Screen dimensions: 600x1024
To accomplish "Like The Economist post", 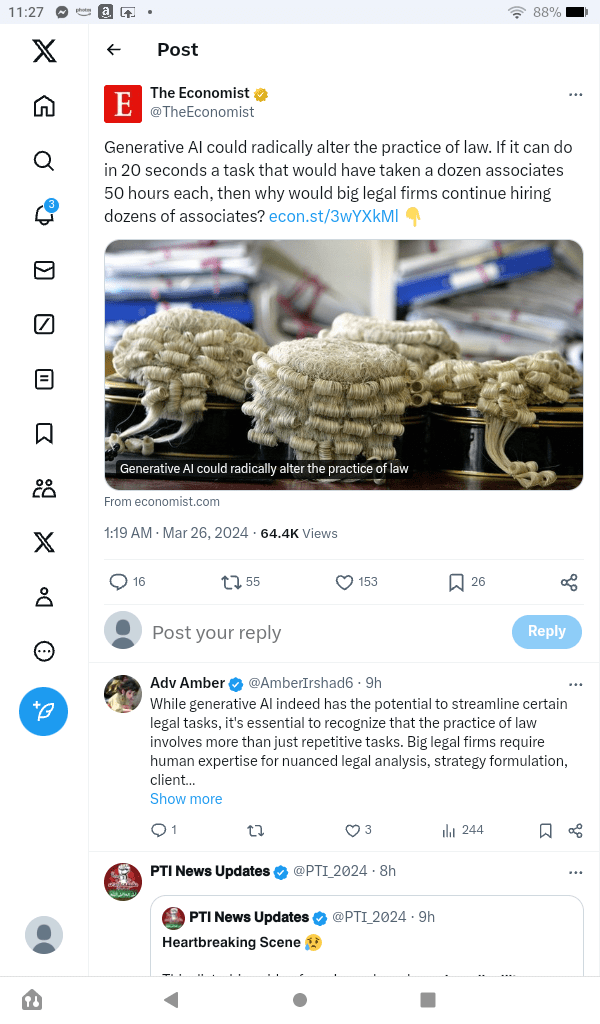I will tap(345, 582).
